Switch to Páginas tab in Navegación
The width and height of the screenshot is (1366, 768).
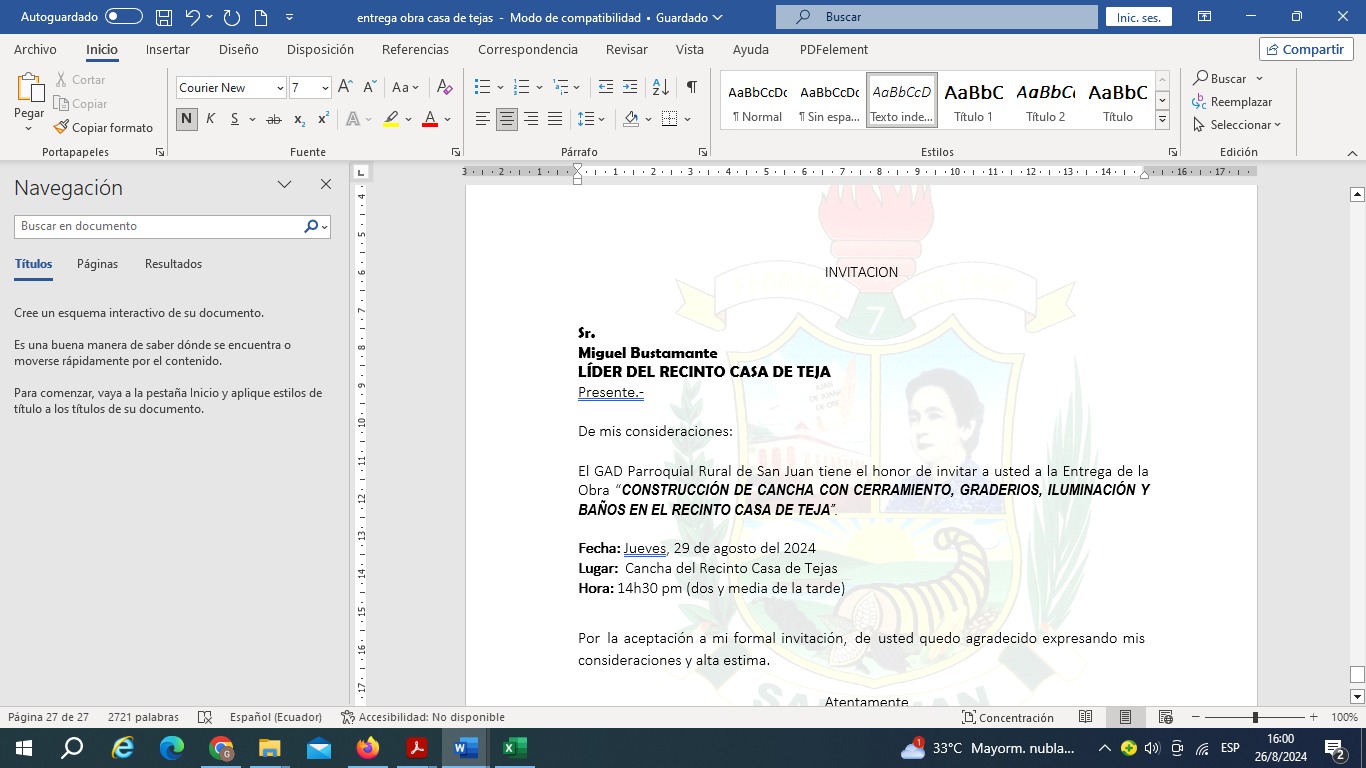pos(97,264)
